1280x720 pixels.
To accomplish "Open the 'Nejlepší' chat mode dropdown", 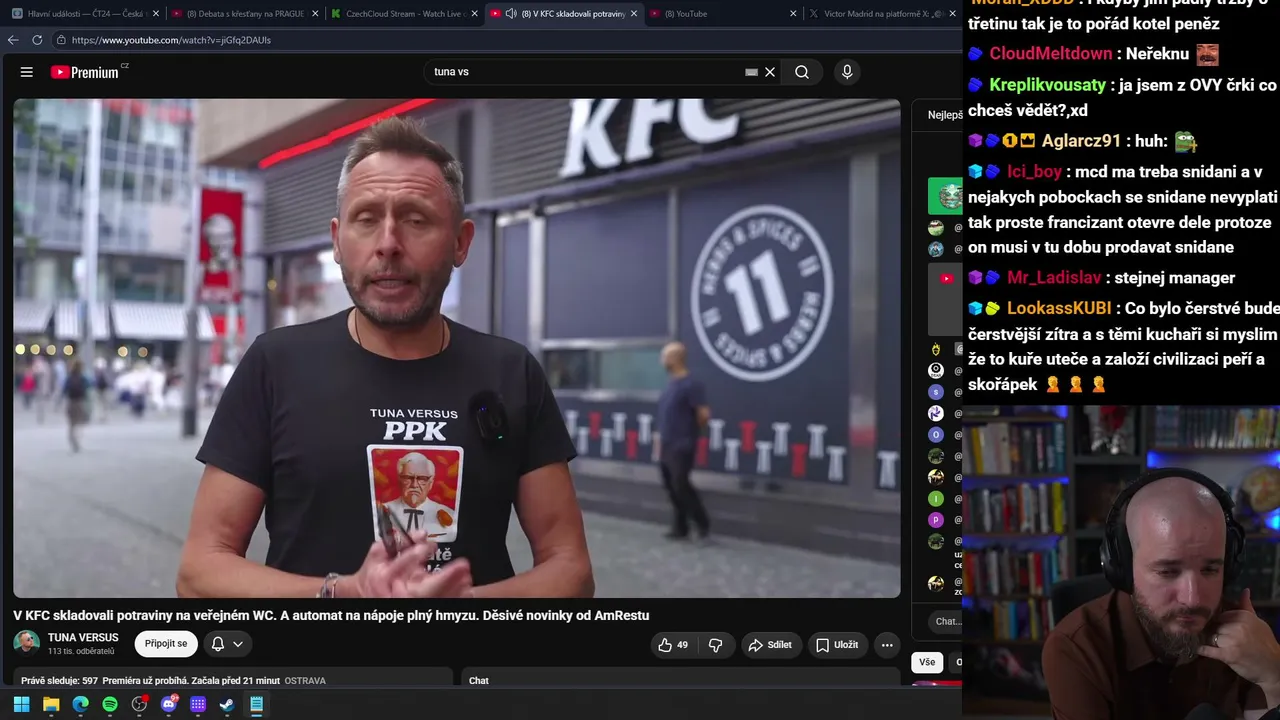I will click(944, 115).
